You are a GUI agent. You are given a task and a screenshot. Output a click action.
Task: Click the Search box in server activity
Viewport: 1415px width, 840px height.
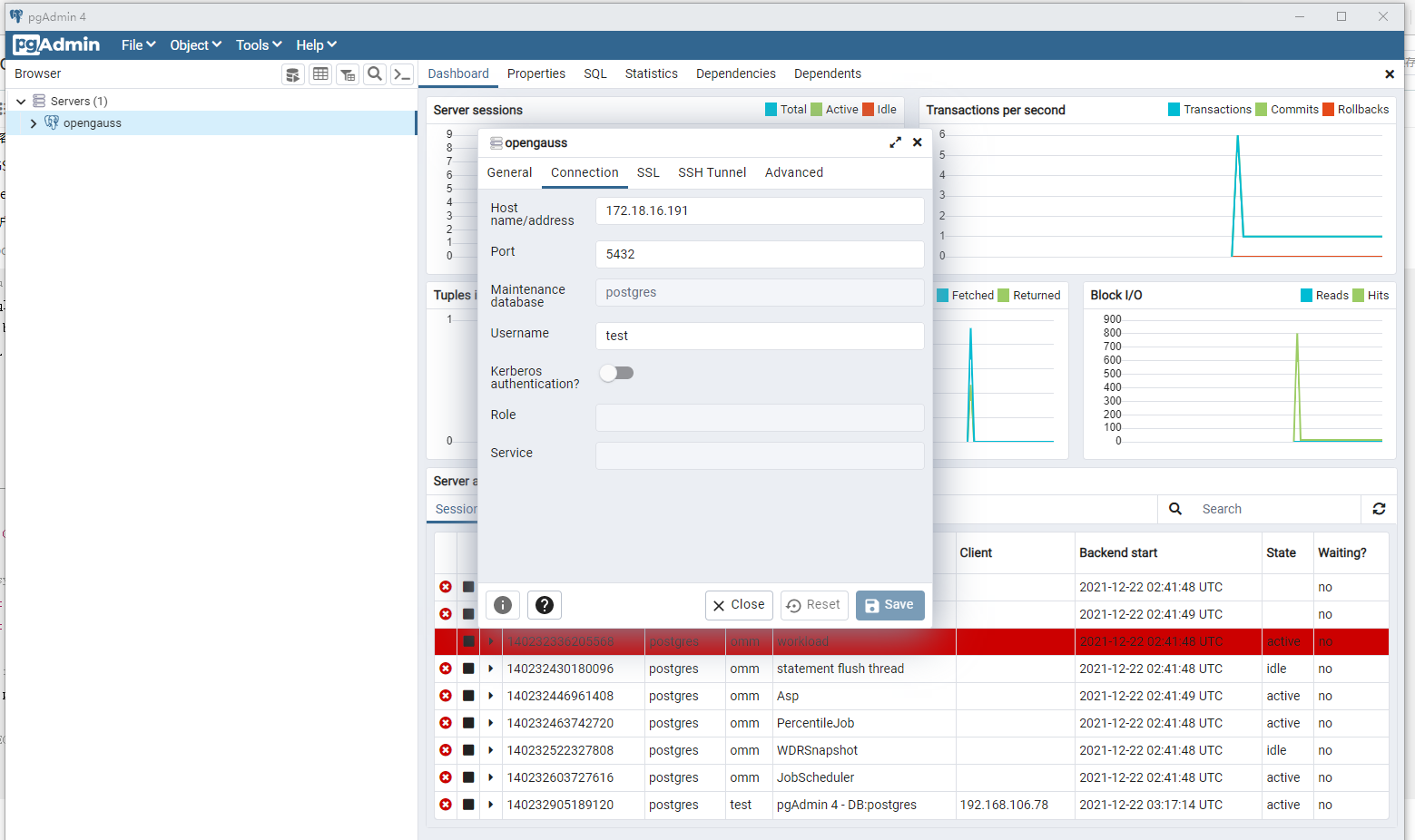[x=1276, y=509]
